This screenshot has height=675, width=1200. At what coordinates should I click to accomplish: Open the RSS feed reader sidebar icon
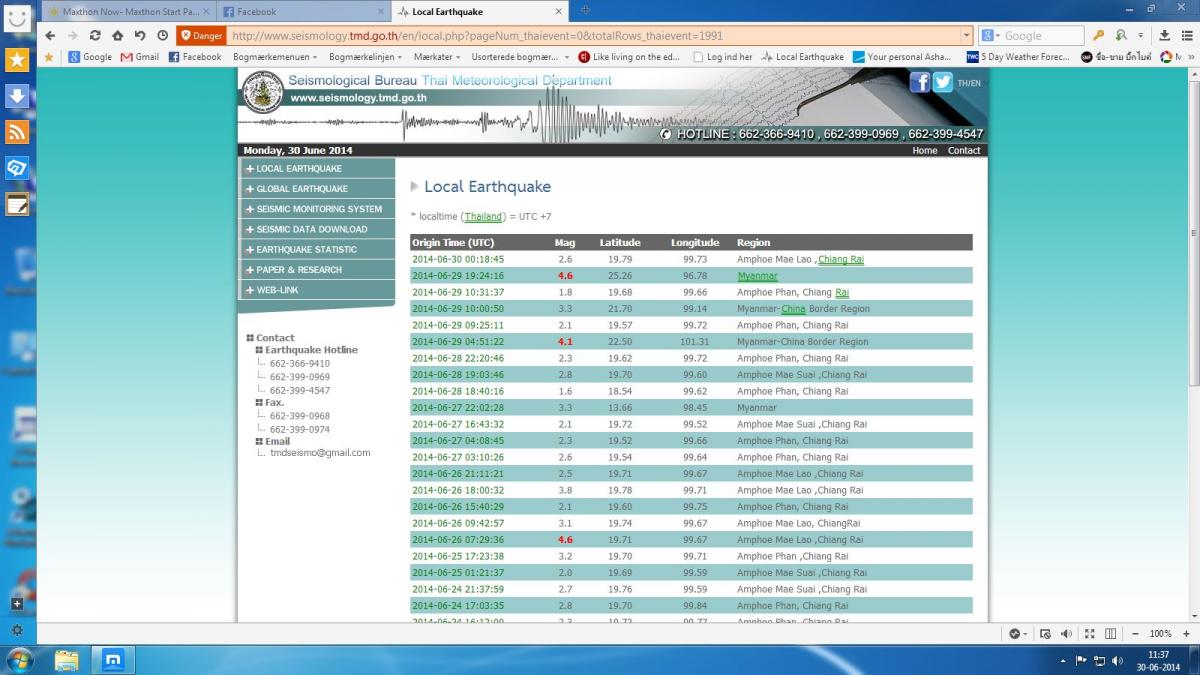pos(17,132)
